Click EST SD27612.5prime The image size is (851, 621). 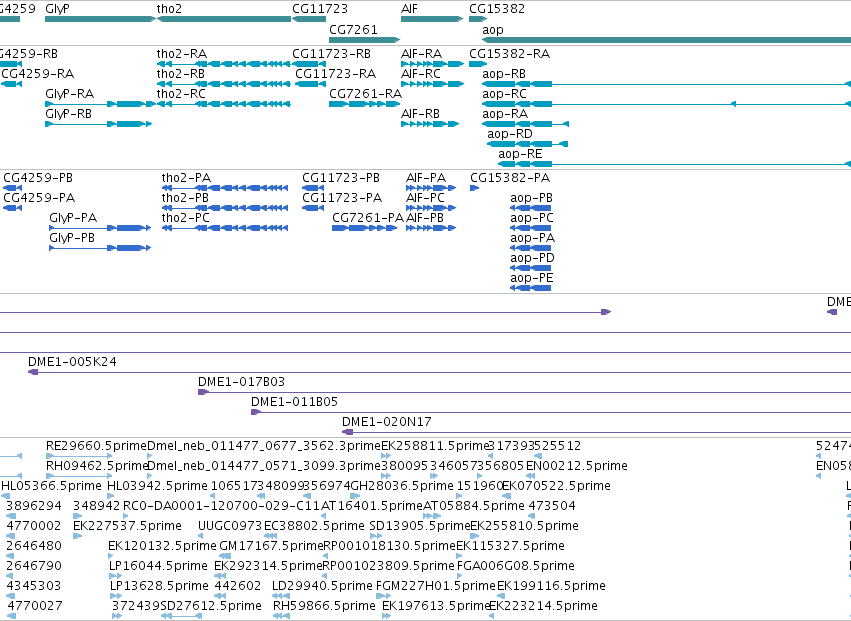coord(181,616)
